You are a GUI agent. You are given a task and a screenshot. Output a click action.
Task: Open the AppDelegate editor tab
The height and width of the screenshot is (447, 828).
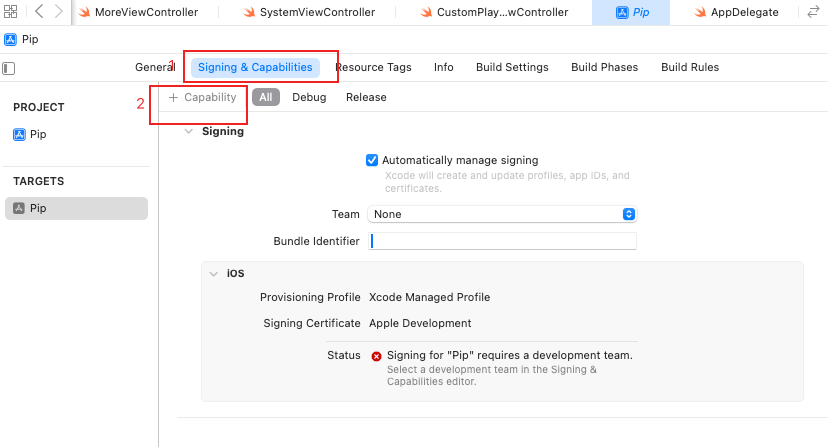(x=744, y=13)
